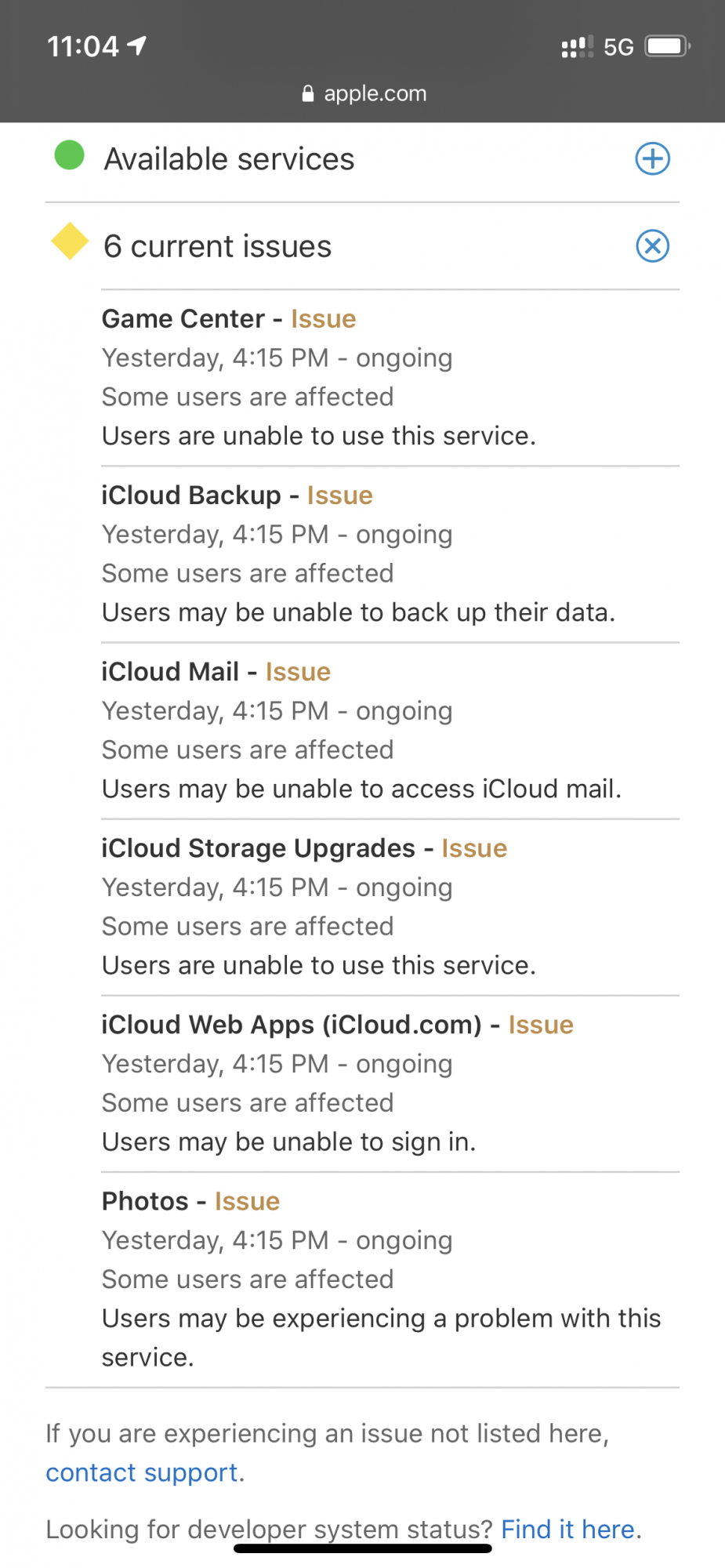Image resolution: width=725 pixels, height=1568 pixels.
Task: Tap the cellular signal bars icon
Action: [577, 47]
